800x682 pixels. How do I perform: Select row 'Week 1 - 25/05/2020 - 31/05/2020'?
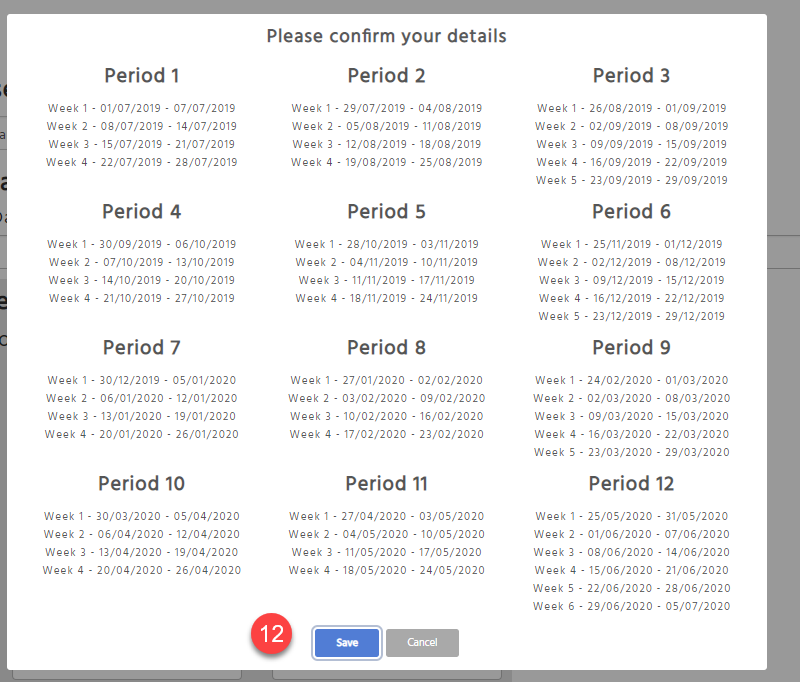click(631, 516)
